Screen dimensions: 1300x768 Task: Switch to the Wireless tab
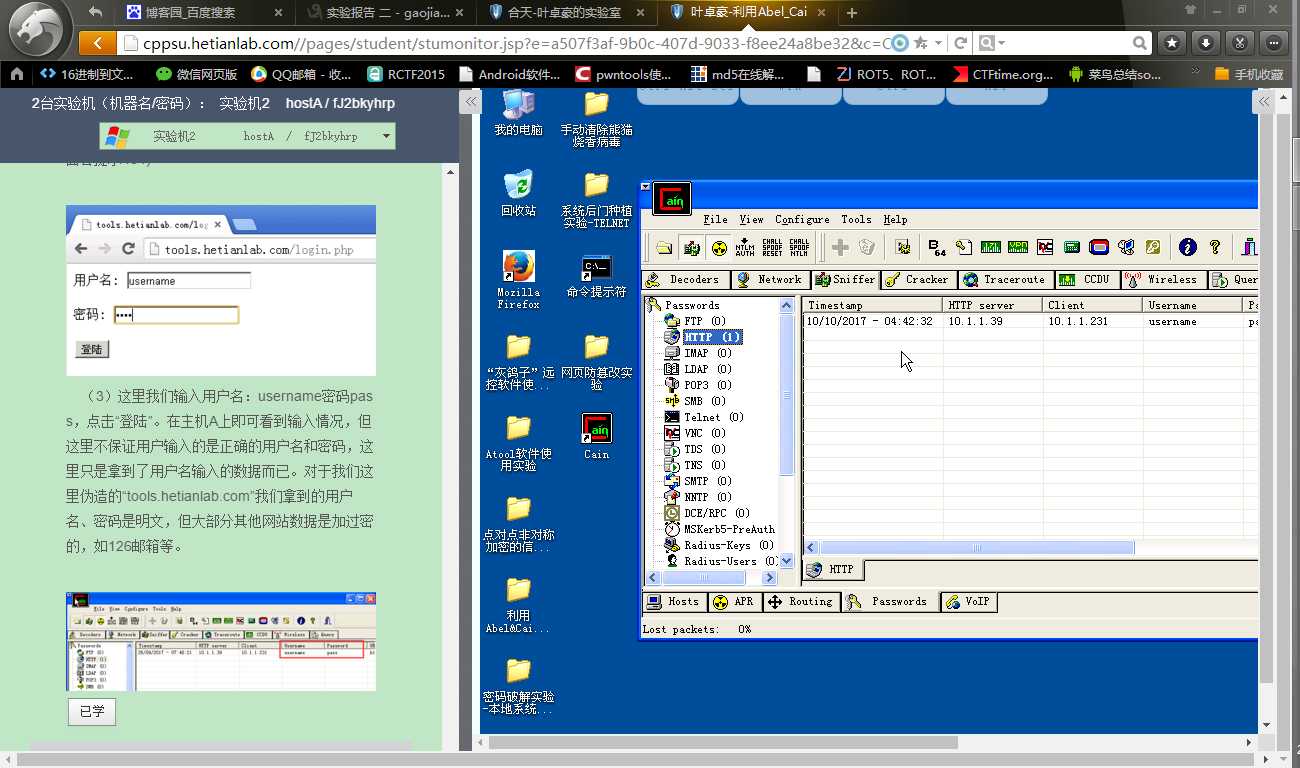pyautogui.click(x=1163, y=280)
